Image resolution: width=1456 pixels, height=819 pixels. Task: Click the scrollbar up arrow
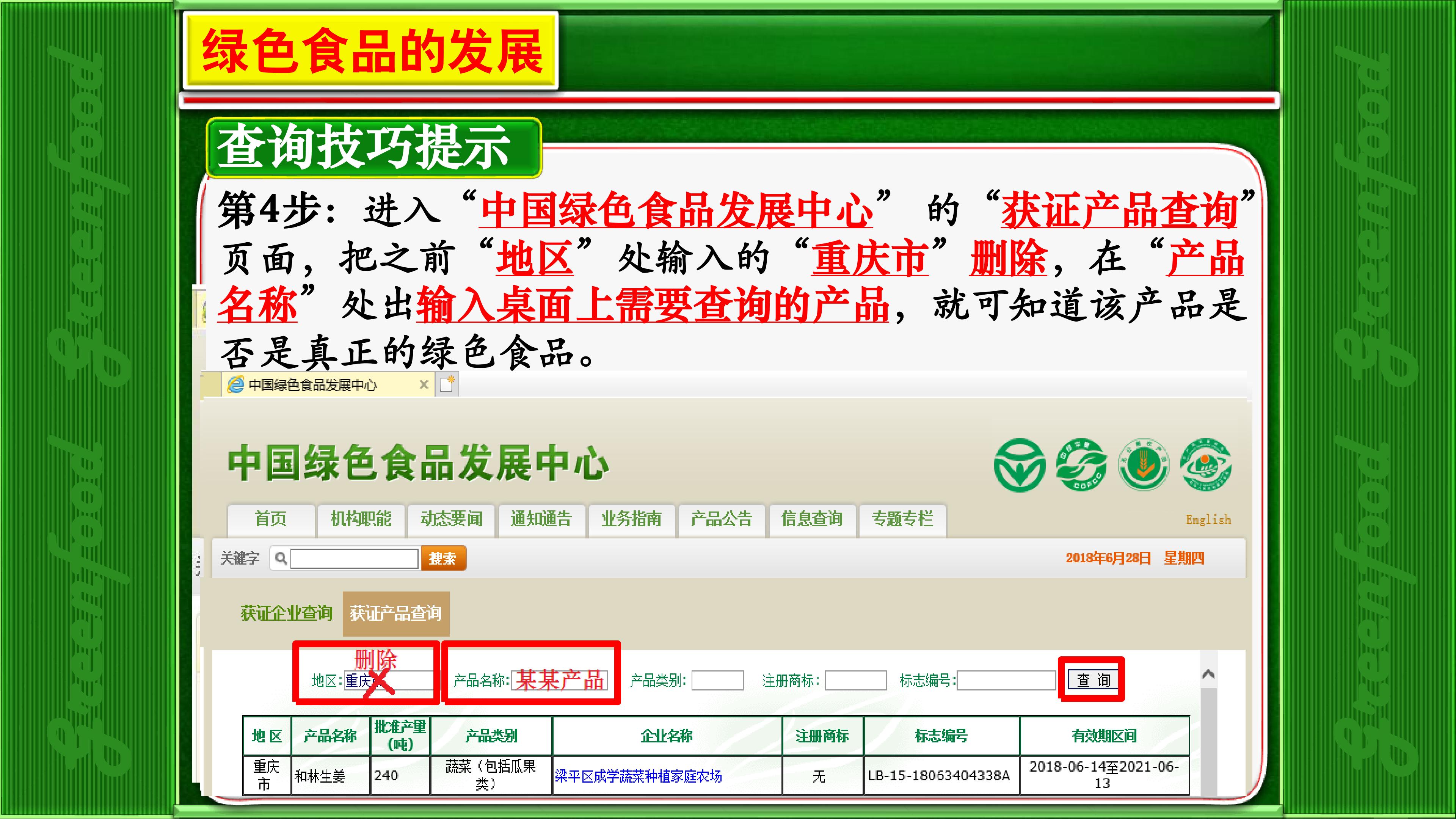(x=1208, y=674)
